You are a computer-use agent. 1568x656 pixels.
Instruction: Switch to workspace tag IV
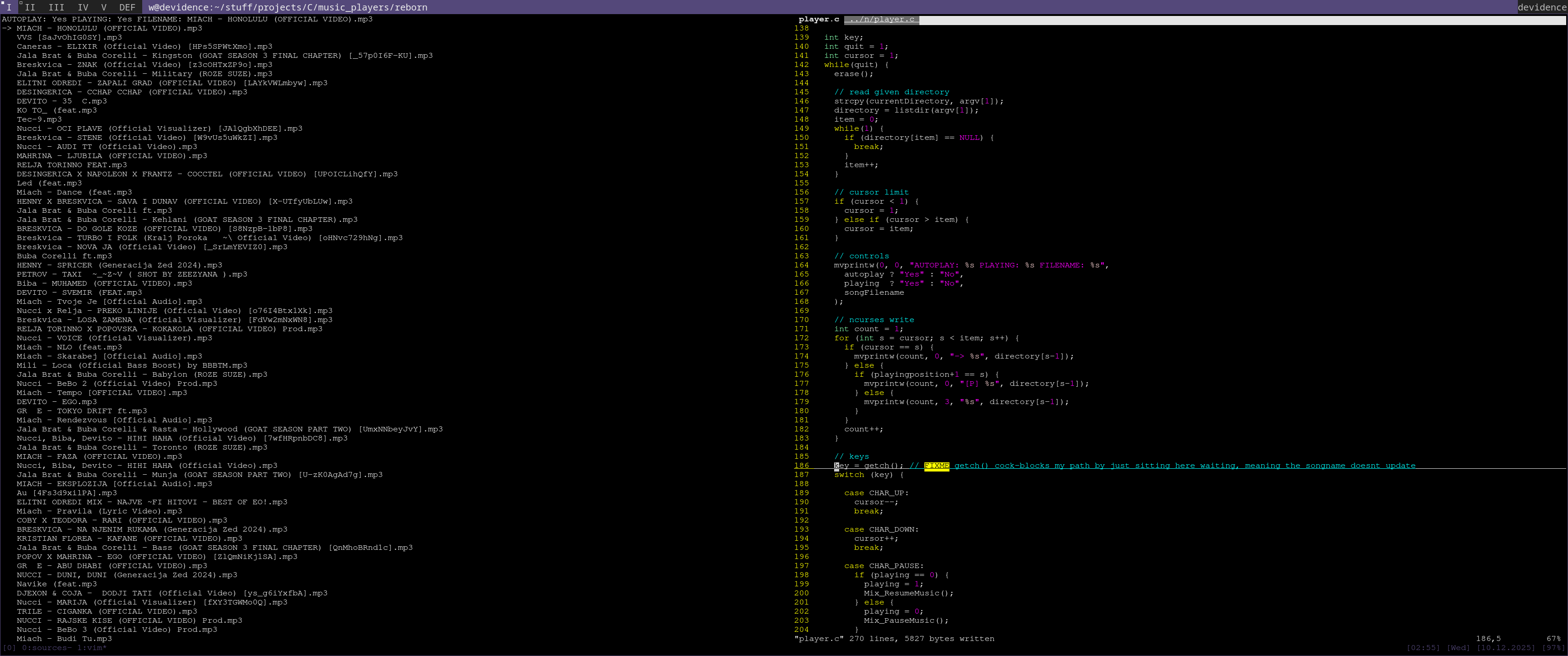point(83,7)
